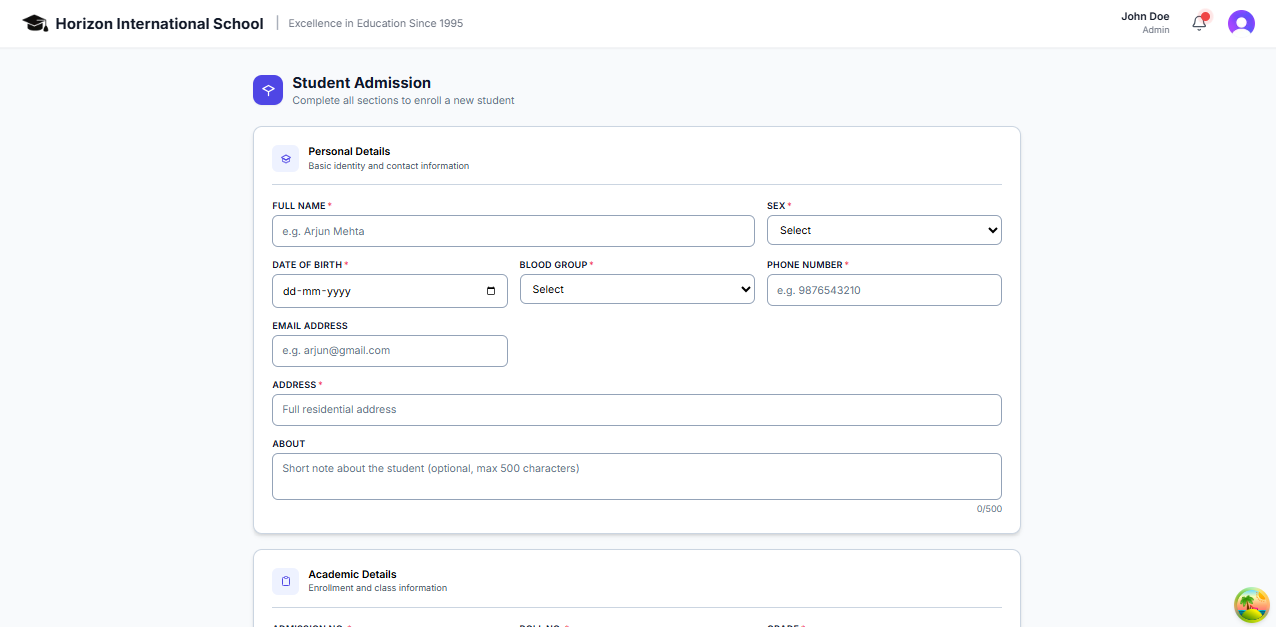Viewport: 1276px width, 627px height.
Task: Click the Personal Details section title
Action: tap(349, 152)
